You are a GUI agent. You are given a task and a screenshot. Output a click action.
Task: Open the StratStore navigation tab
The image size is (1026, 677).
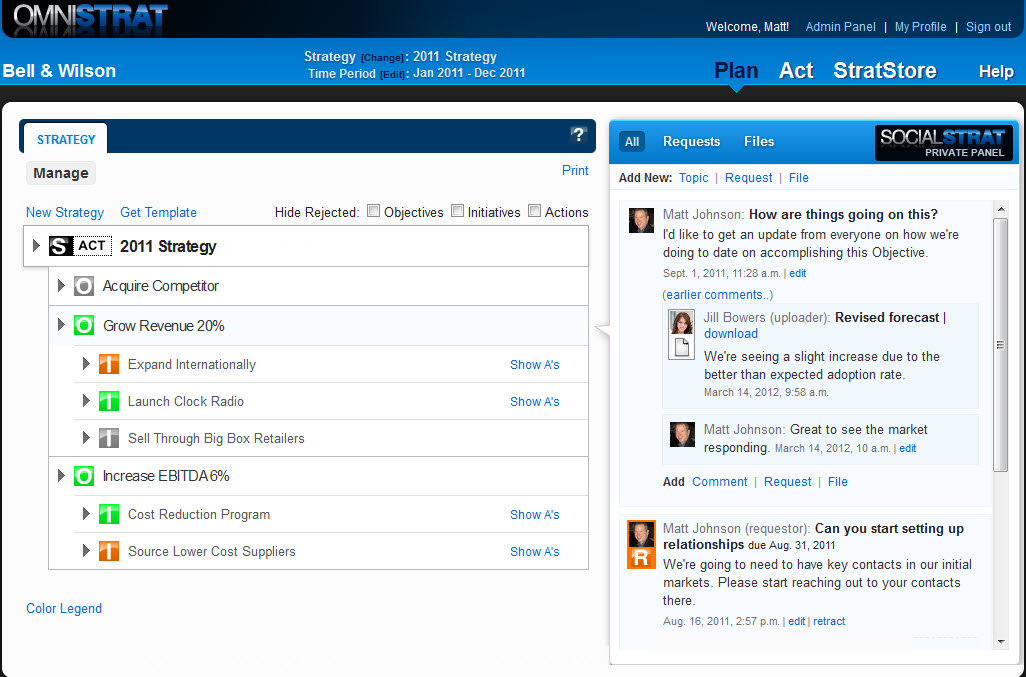pos(885,70)
